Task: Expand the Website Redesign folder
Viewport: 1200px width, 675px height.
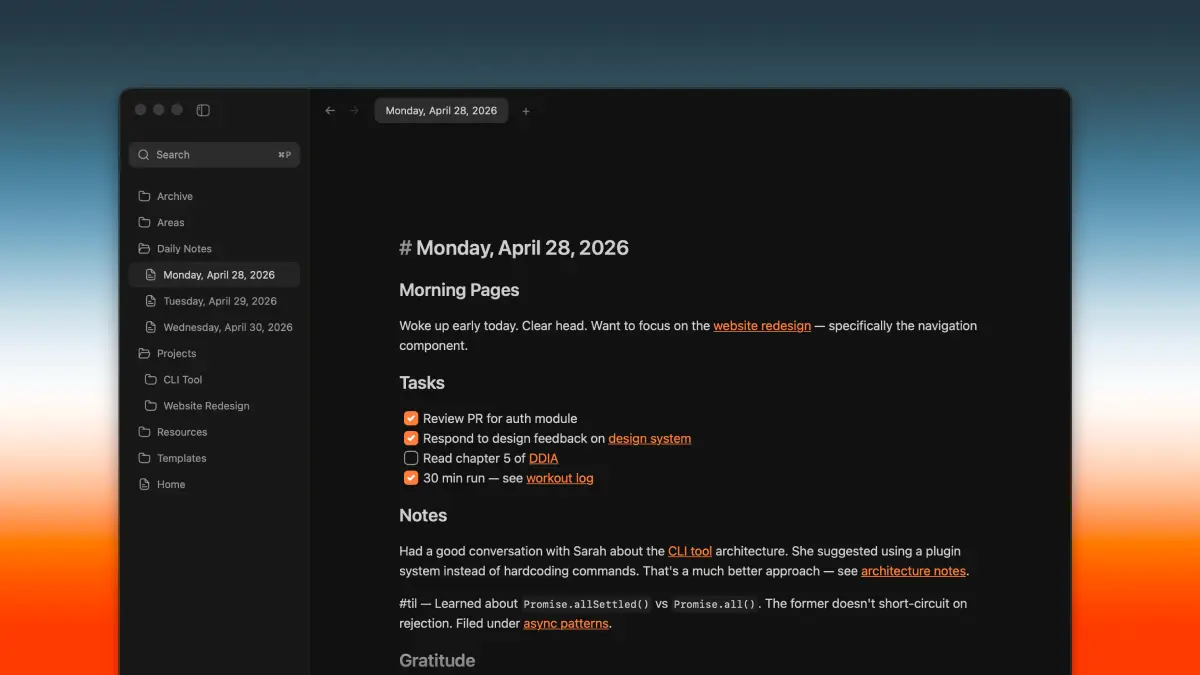Action: point(214,406)
